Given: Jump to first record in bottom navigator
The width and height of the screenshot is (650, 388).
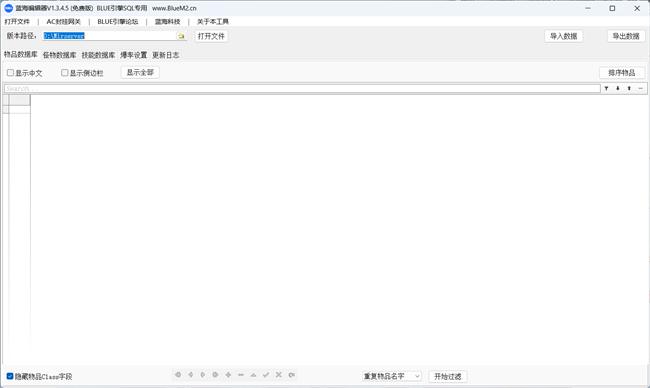Looking at the screenshot, I should (x=178, y=375).
